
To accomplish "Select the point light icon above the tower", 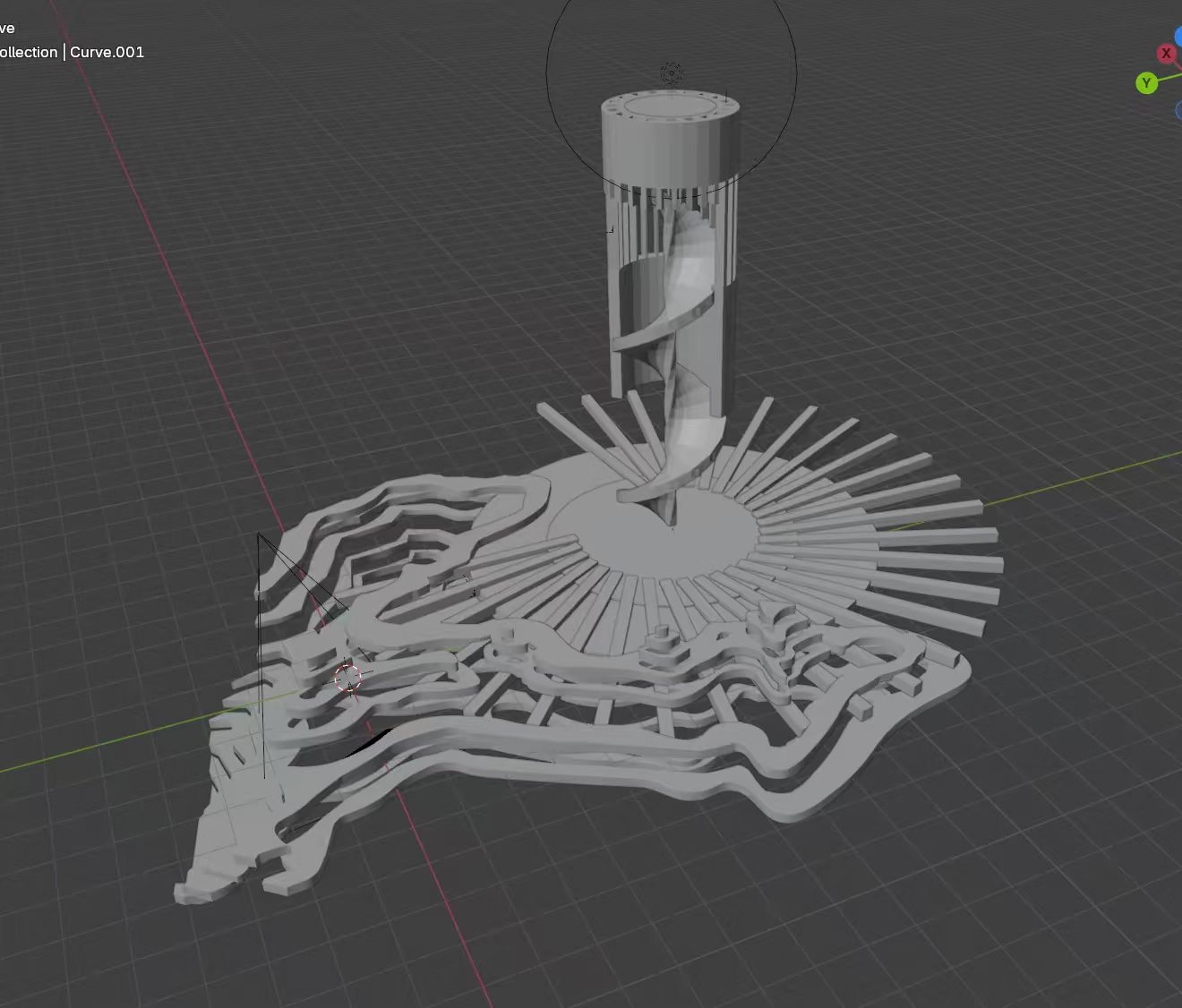I will click(x=672, y=73).
